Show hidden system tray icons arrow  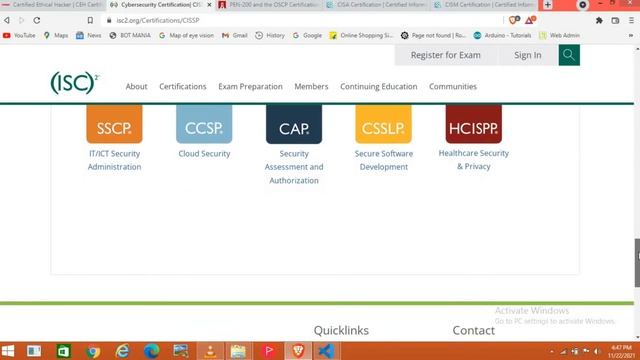pyautogui.click(x=552, y=351)
